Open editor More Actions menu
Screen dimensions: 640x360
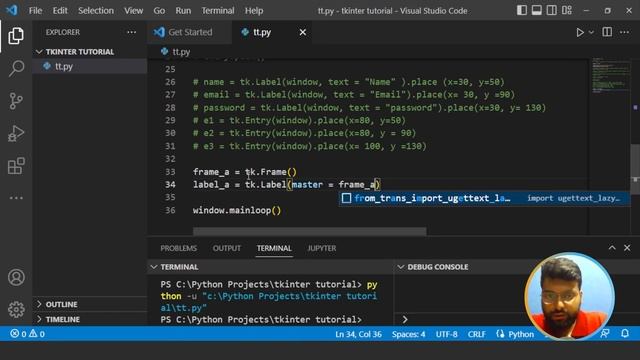pyautogui.click(x=624, y=32)
